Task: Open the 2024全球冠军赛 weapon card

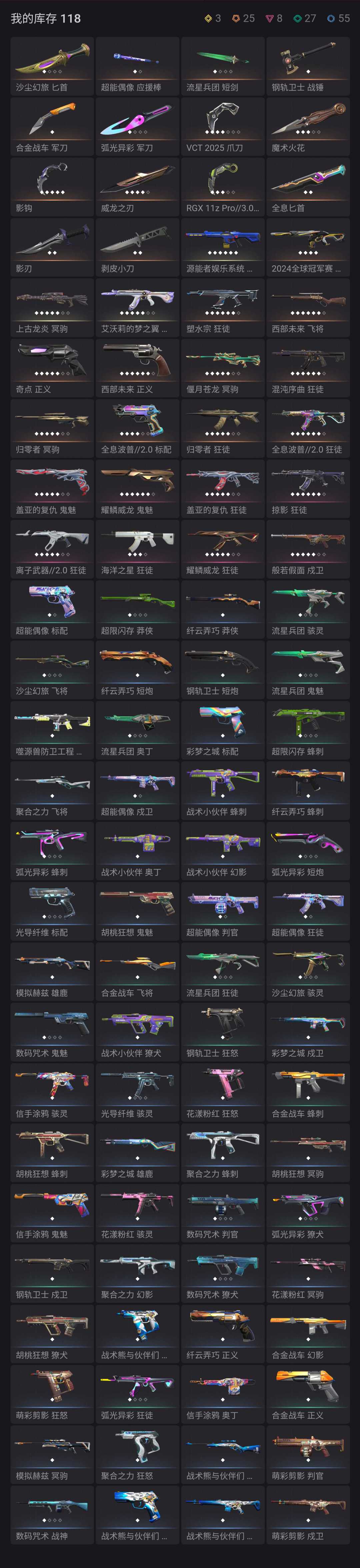Action: point(308,247)
